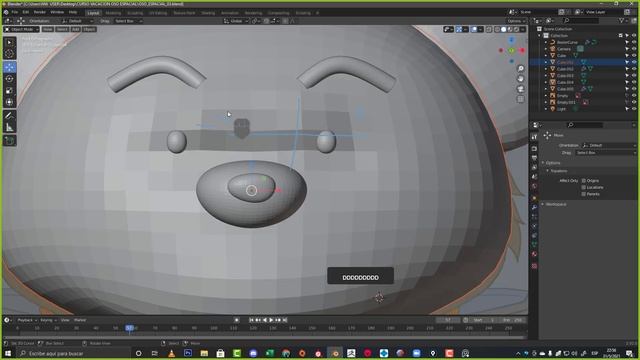Toggle X-ray display in viewport header
The width and height of the screenshot is (640, 360).
[489, 29]
